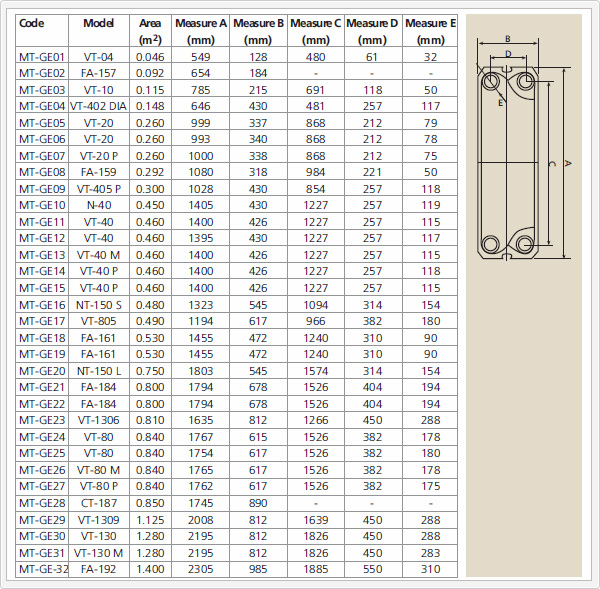Click the Measure A (mm) column header
600x589 pixels.
[201, 31]
